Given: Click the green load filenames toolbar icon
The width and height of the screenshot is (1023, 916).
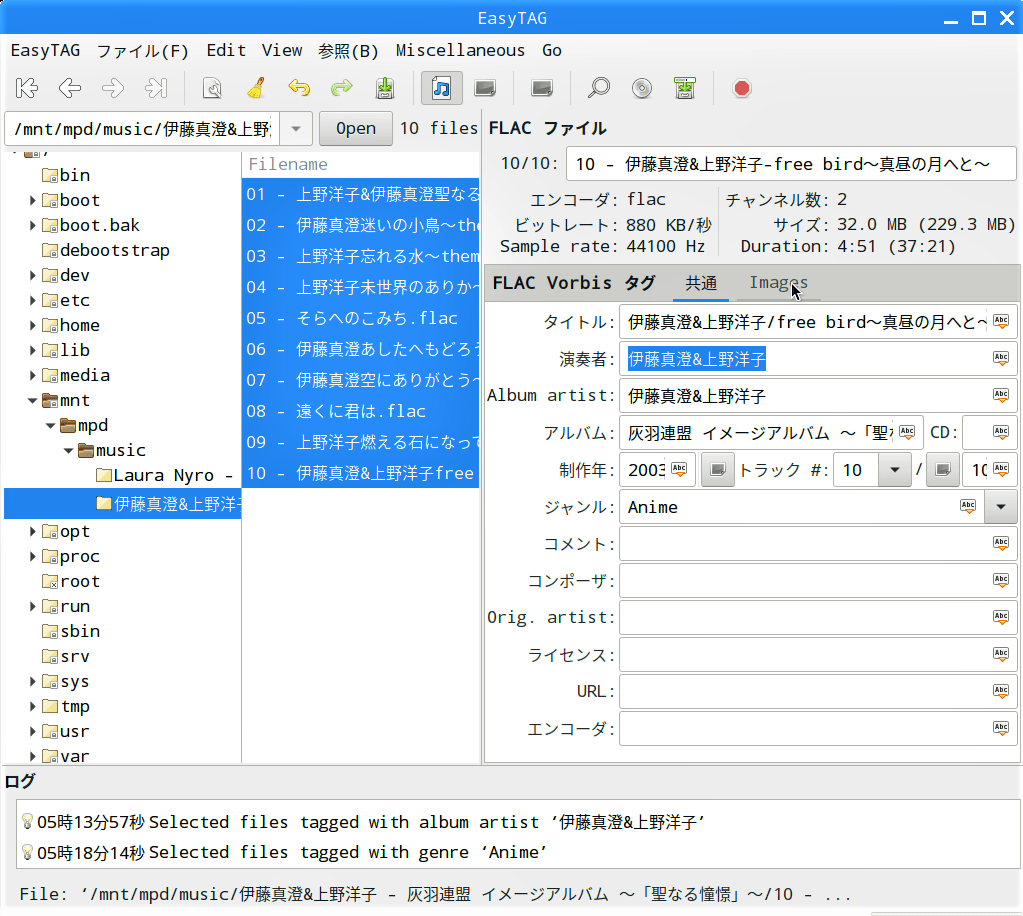Looking at the screenshot, I should coord(685,88).
